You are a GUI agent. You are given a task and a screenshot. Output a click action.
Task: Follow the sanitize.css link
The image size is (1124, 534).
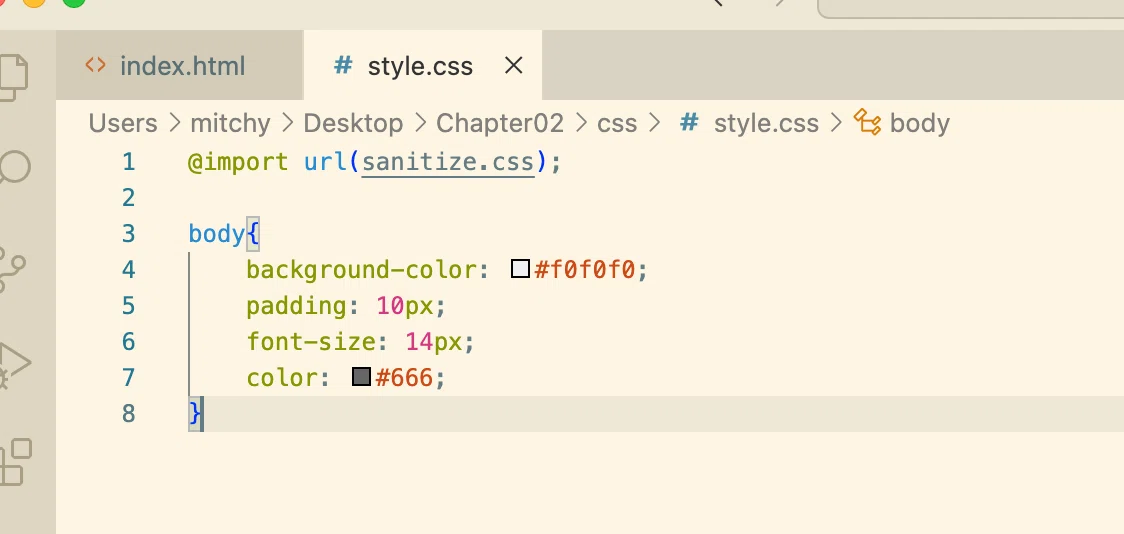coord(448,162)
